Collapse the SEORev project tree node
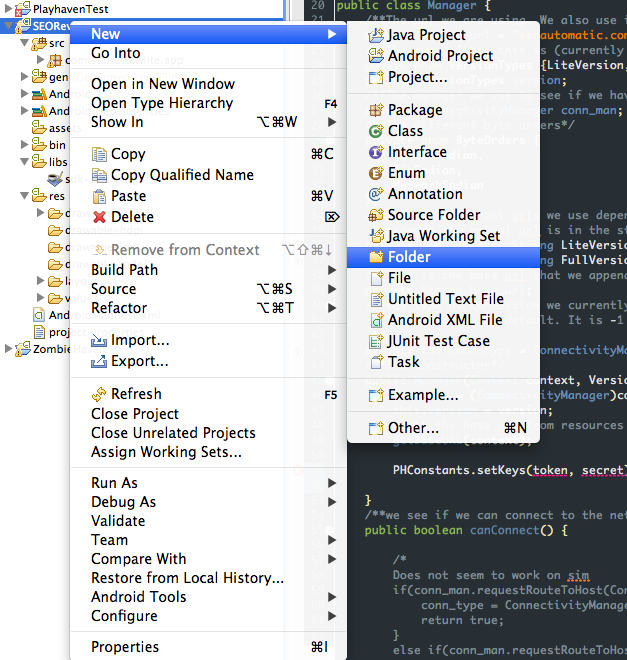 click(x=9, y=26)
